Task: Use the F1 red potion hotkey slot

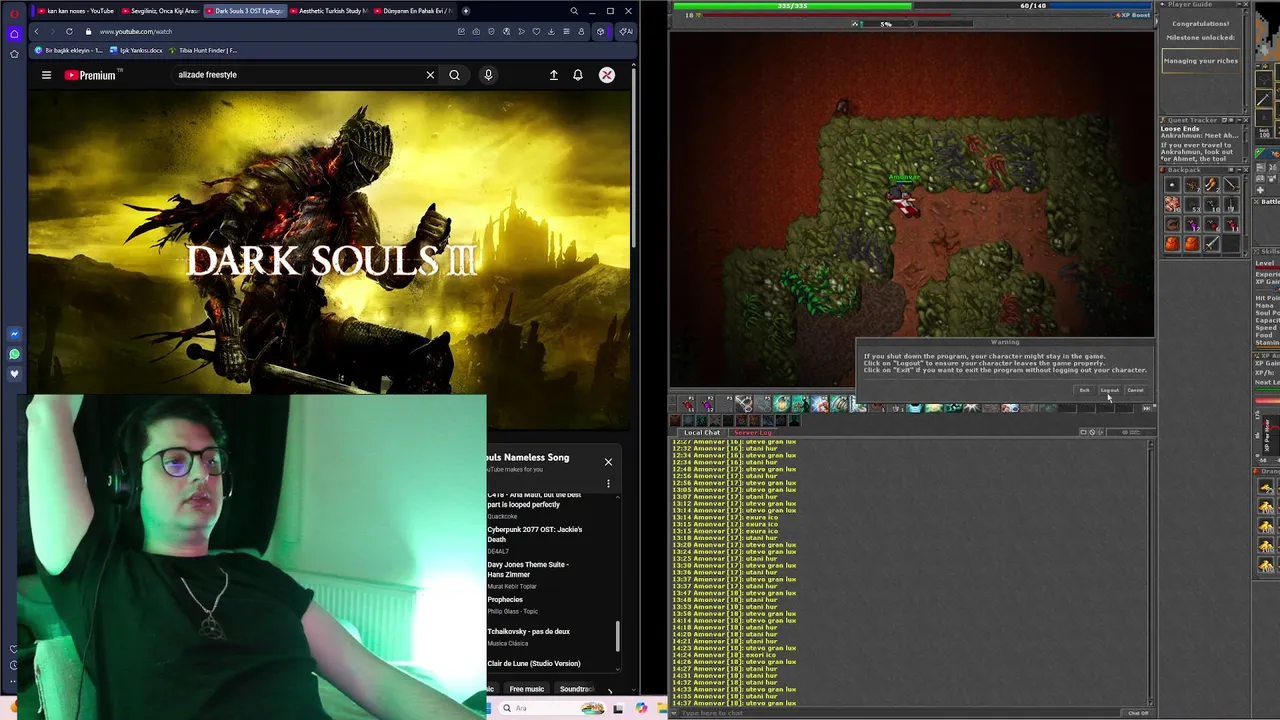Action: [x=689, y=404]
